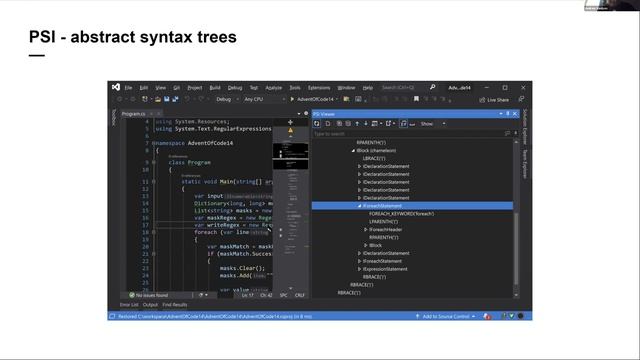This screenshot has width=640, height=360.
Task: Open the Build menu
Action: 215,88
